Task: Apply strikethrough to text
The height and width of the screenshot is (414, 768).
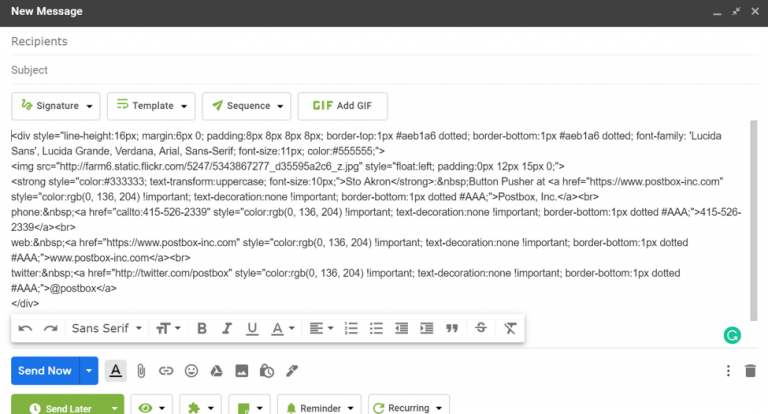Action: tap(481, 328)
